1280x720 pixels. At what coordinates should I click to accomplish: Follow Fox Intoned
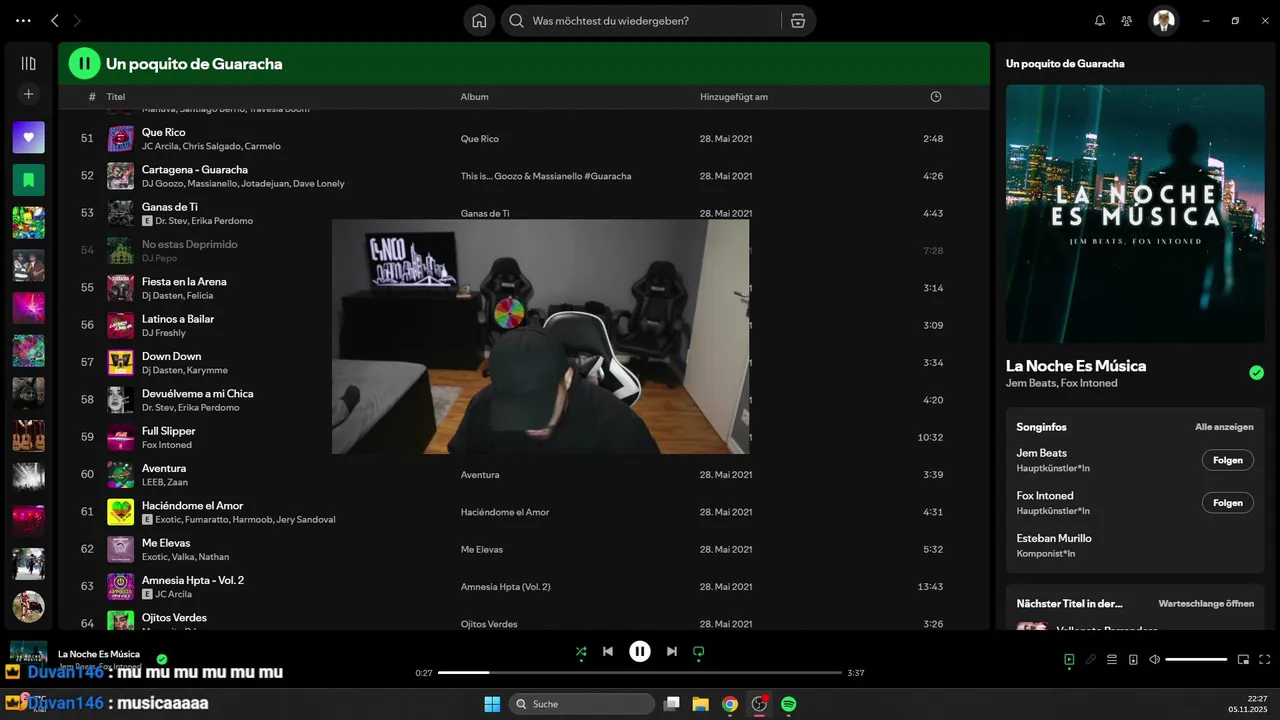(1227, 503)
